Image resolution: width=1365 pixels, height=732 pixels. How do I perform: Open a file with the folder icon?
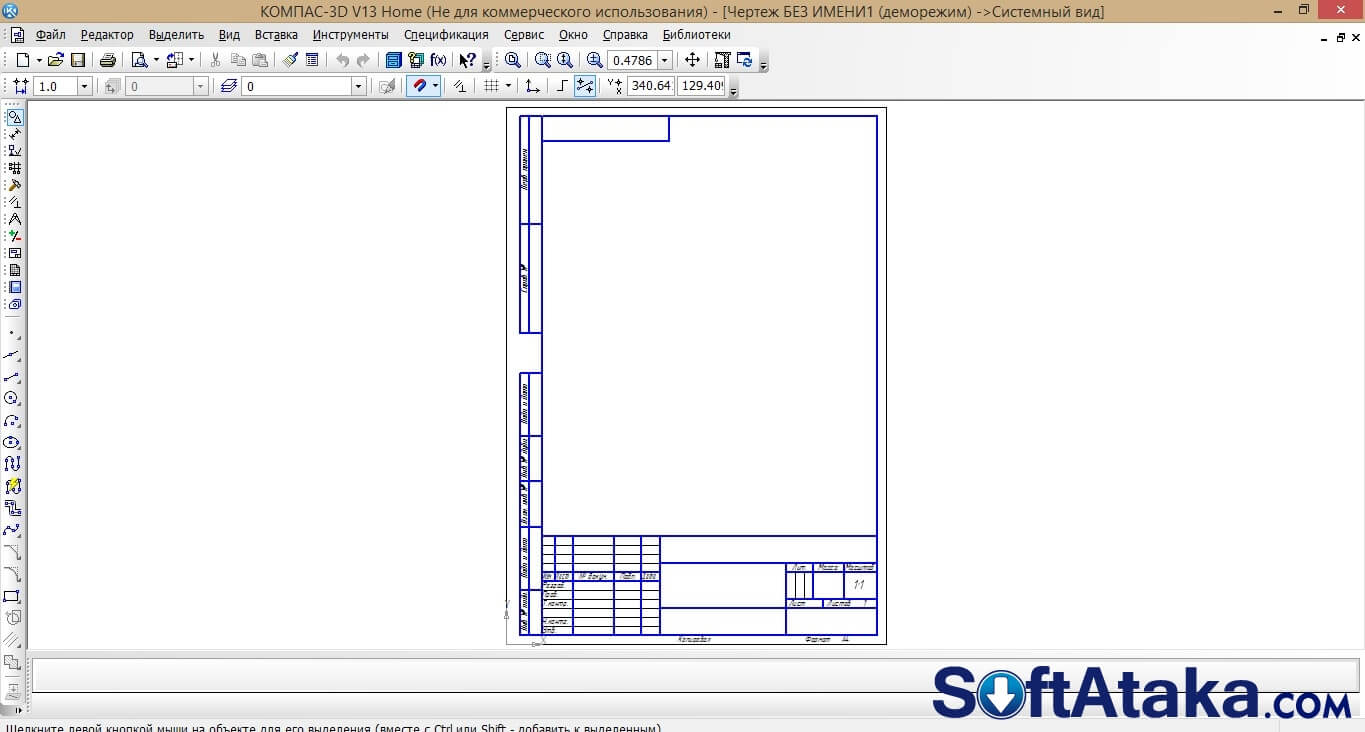56,60
